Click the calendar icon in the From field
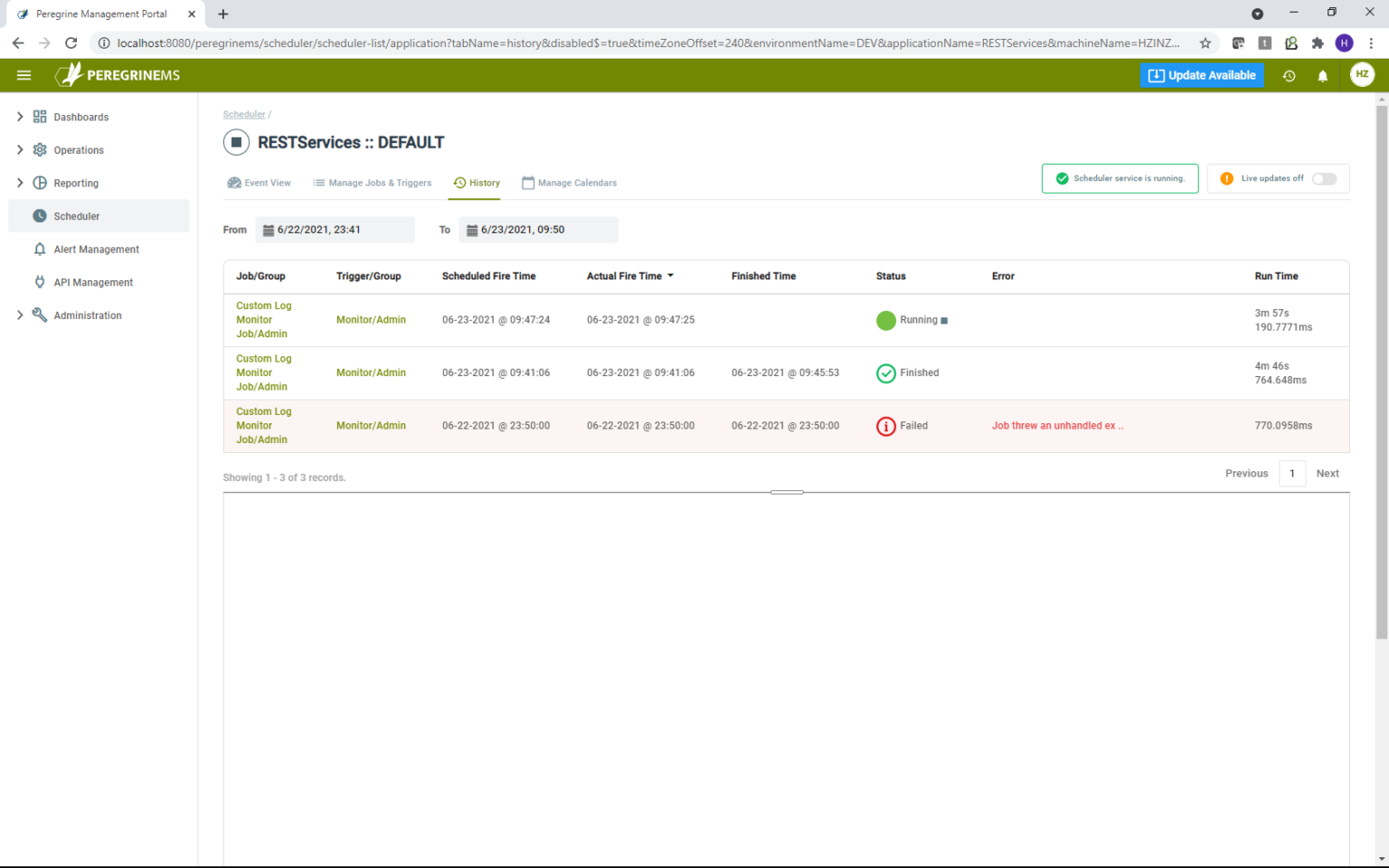This screenshot has height=868, width=1389. click(x=268, y=230)
